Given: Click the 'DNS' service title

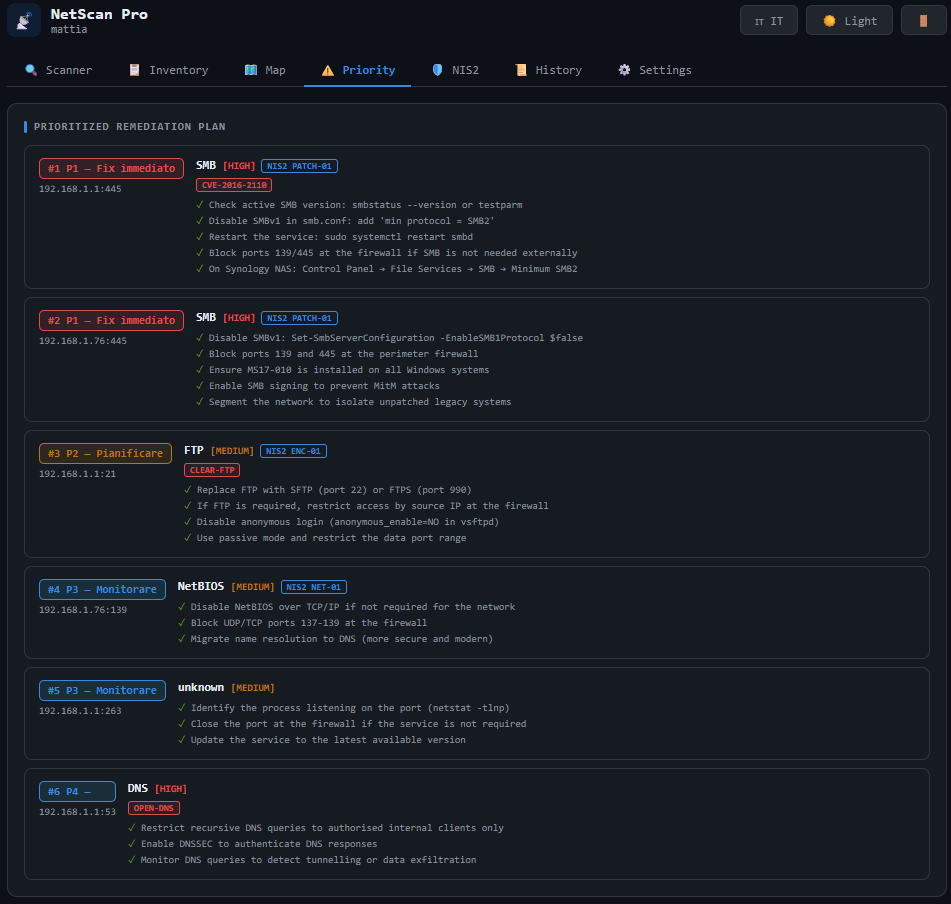Looking at the screenshot, I should tap(138, 788).
